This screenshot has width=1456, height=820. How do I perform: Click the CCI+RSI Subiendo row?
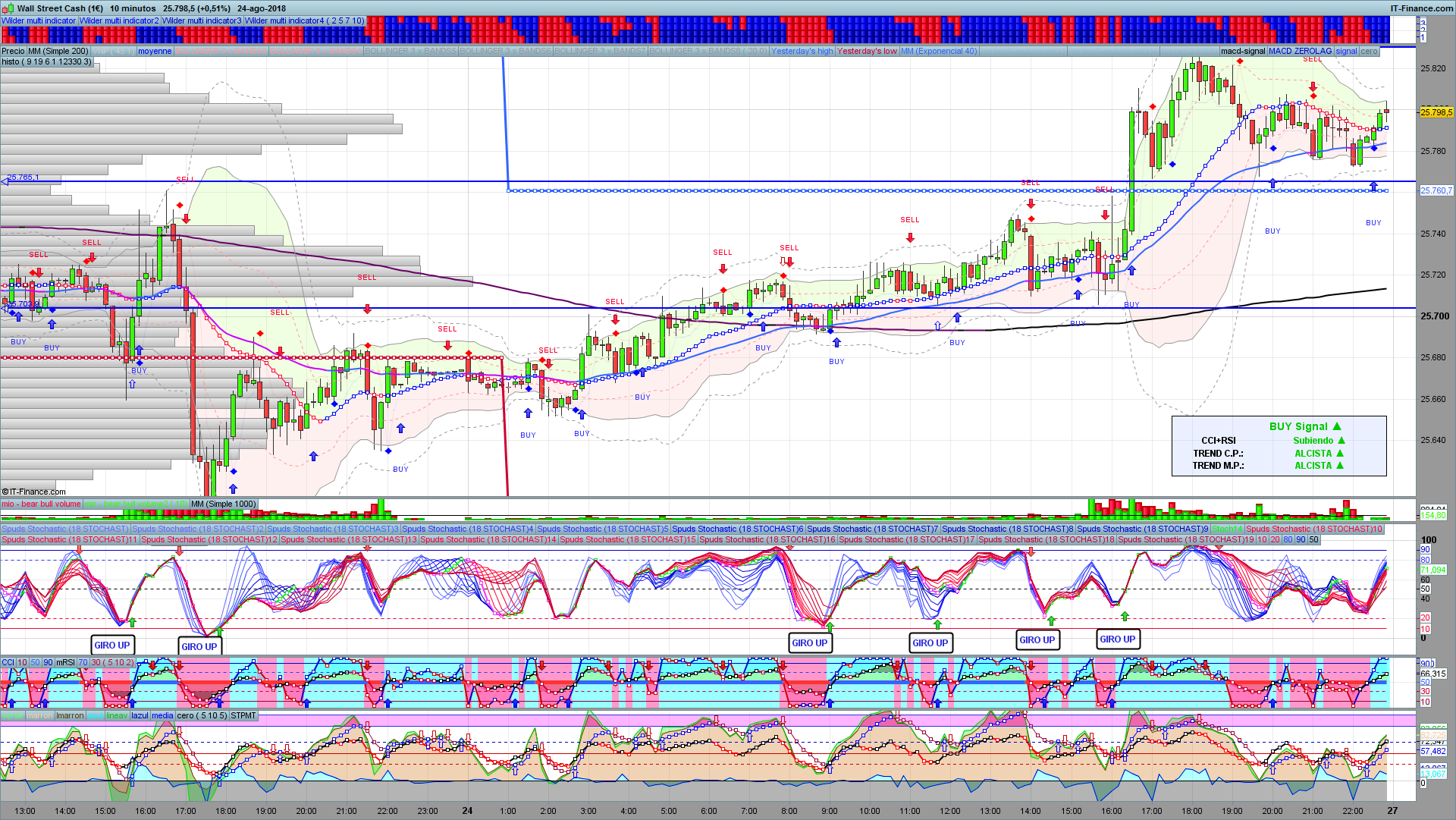click(1272, 440)
